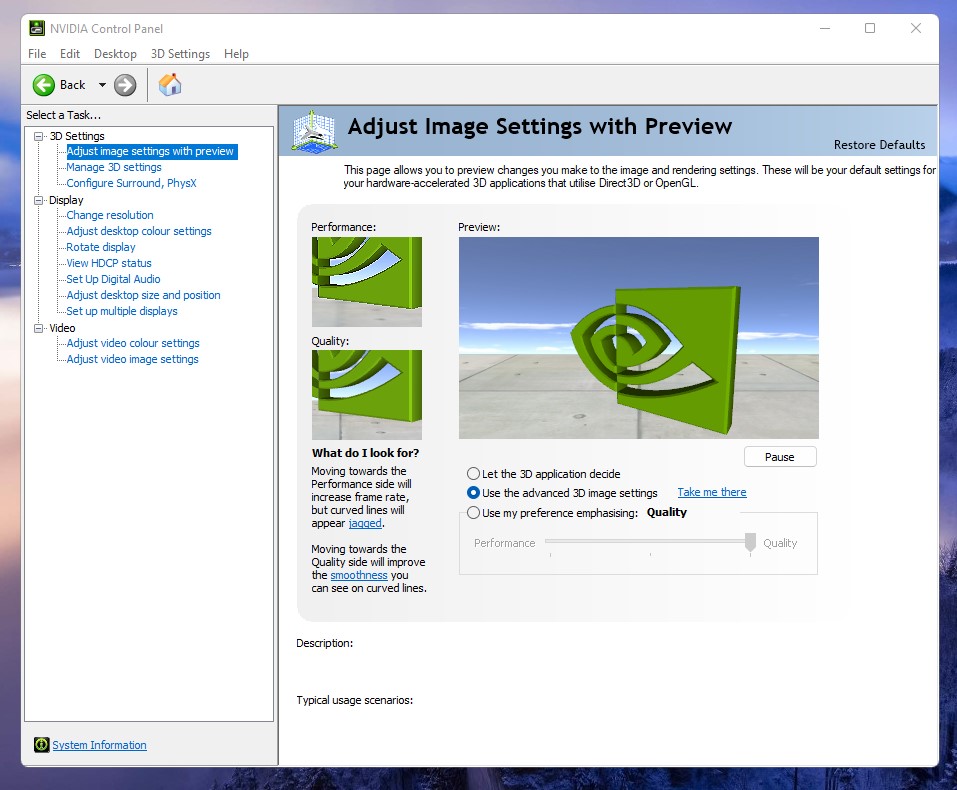The image size is (957, 790).
Task: Open Adjust desktop colour settings
Action: (139, 231)
